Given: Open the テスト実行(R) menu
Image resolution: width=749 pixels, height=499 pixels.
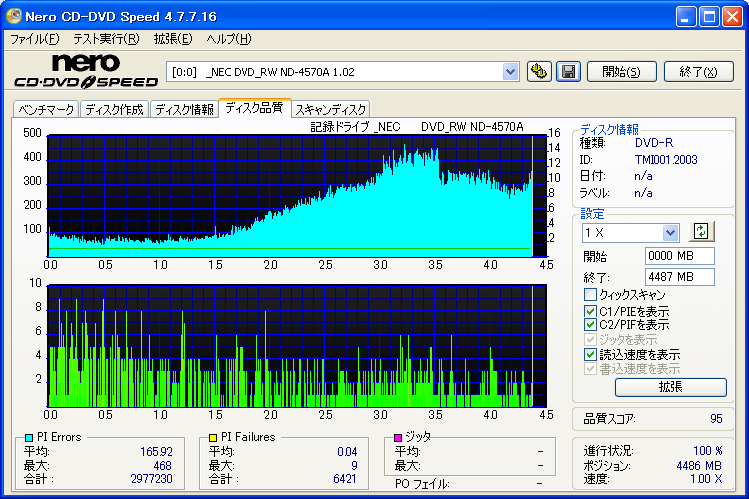Looking at the screenshot, I should (106, 39).
